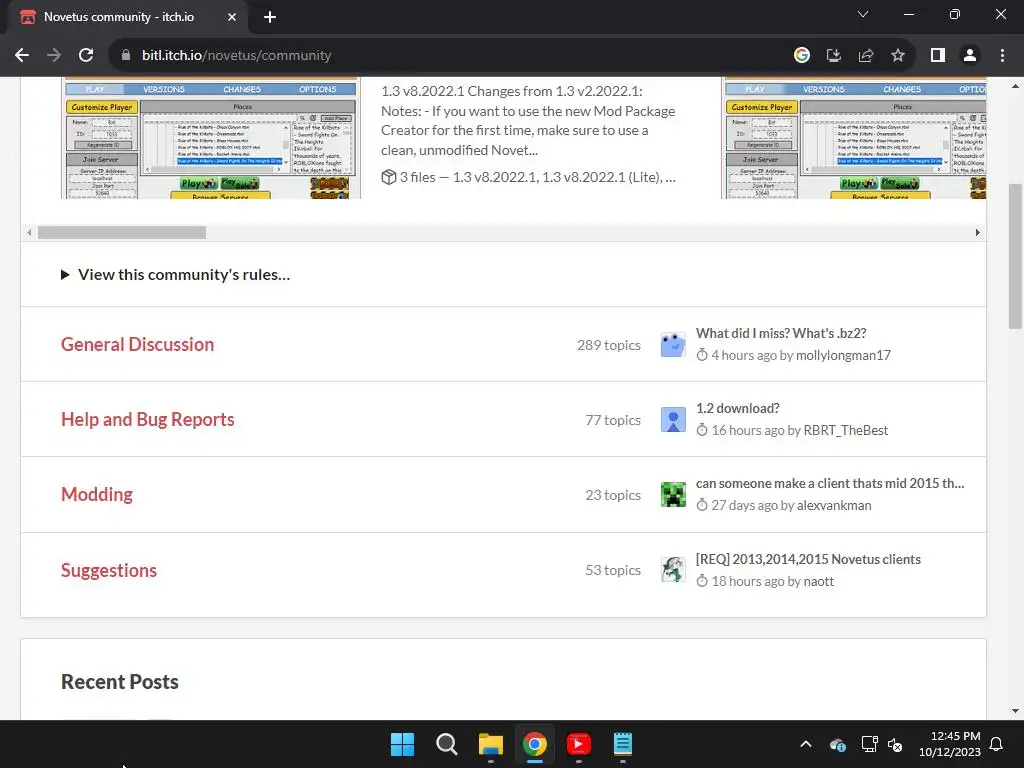Open topic 1.2 download?
The width and height of the screenshot is (1024, 768).
tap(737, 408)
